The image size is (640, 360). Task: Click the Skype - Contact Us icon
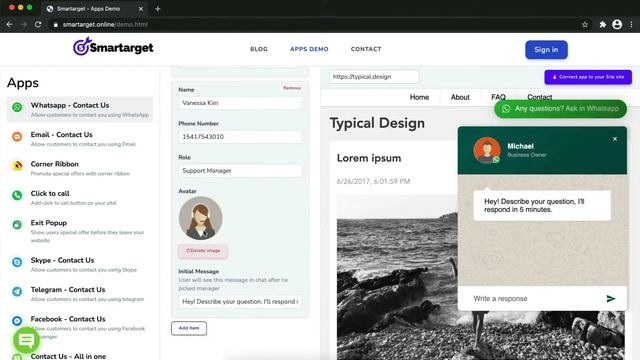17,262
